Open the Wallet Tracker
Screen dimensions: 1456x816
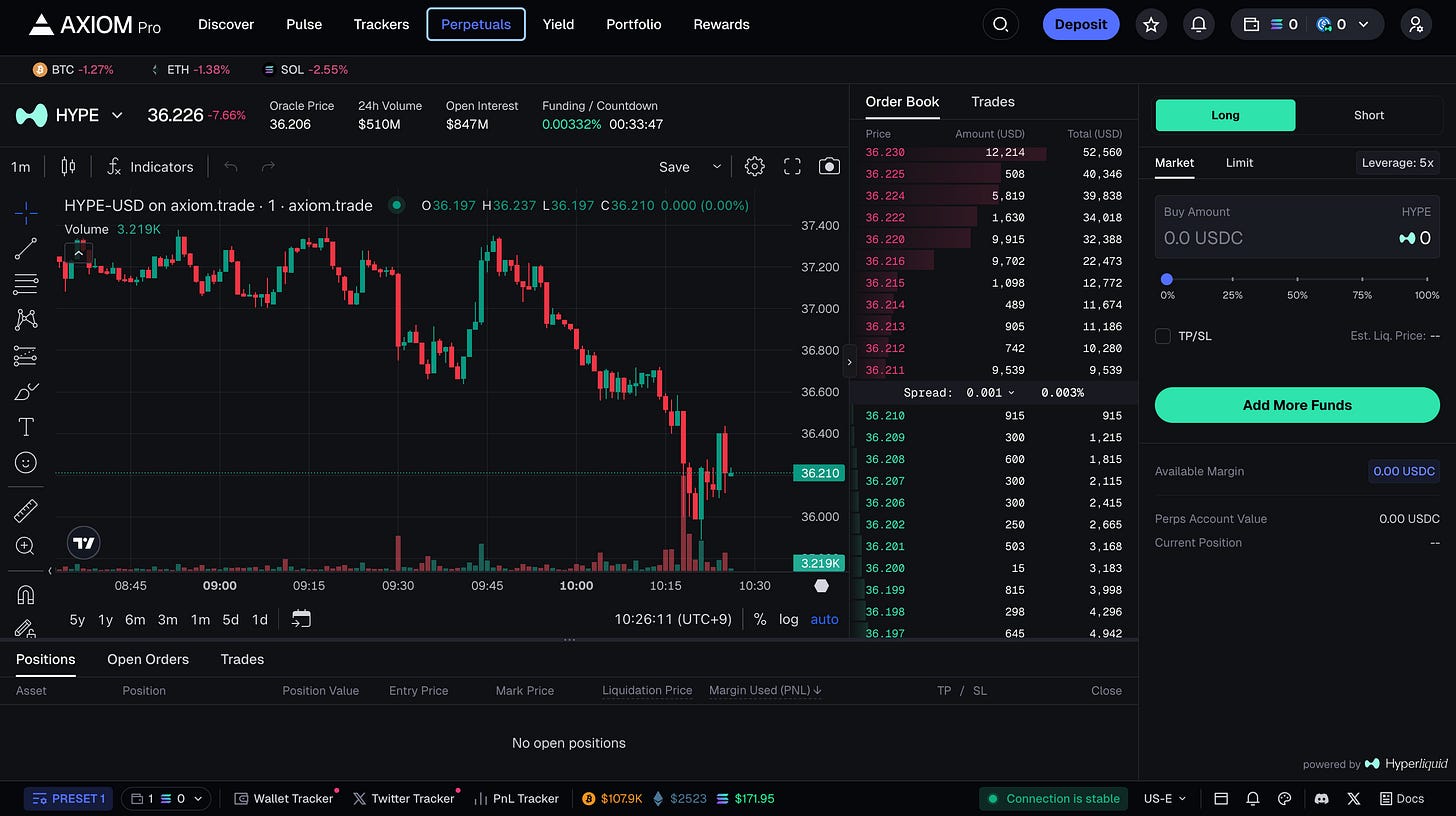(284, 798)
